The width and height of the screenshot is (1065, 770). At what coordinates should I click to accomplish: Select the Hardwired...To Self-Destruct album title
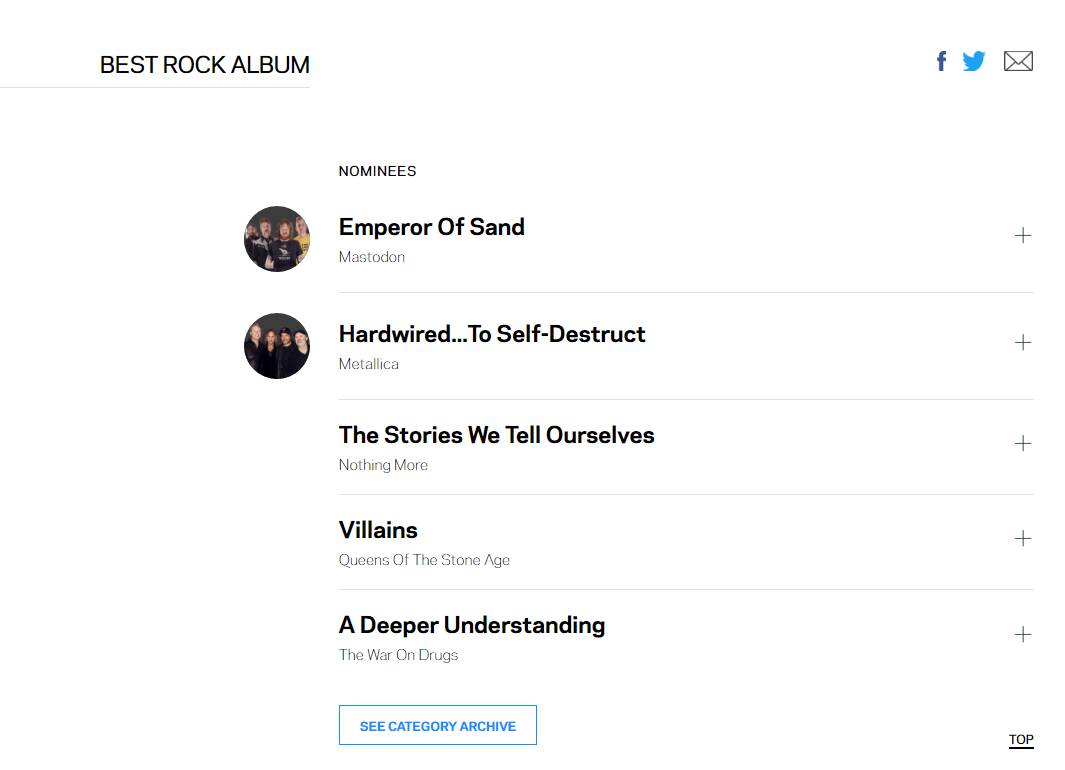(492, 334)
